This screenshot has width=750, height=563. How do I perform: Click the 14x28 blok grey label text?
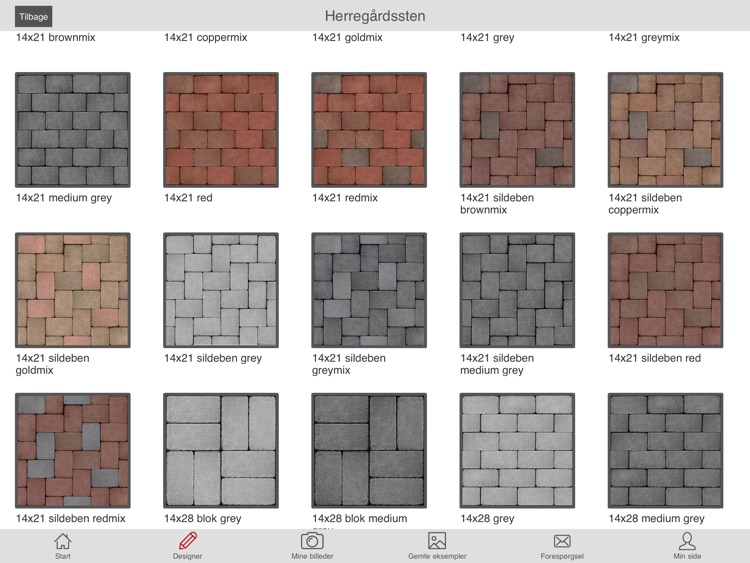(203, 519)
